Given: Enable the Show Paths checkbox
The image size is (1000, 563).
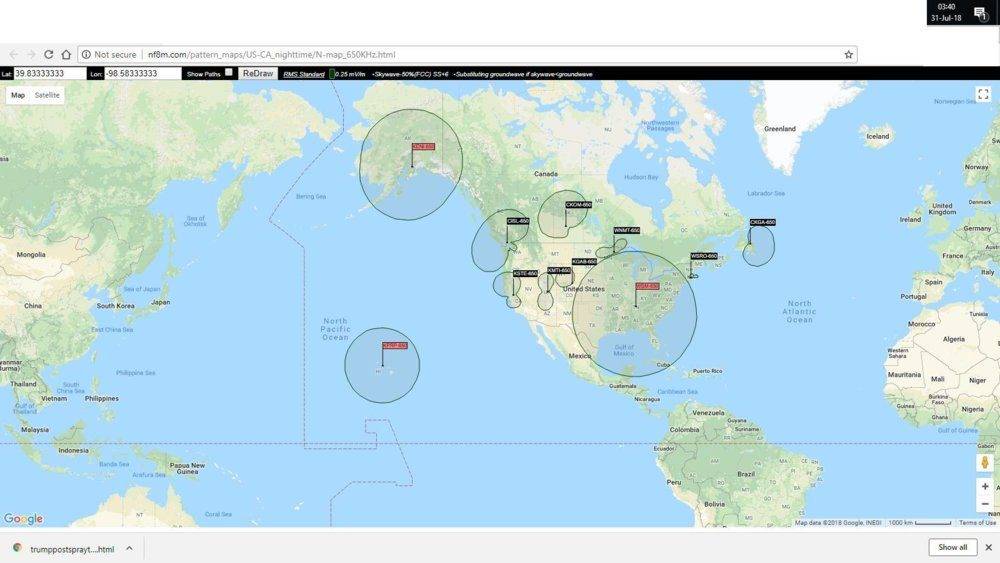Looking at the screenshot, I should [x=228, y=73].
